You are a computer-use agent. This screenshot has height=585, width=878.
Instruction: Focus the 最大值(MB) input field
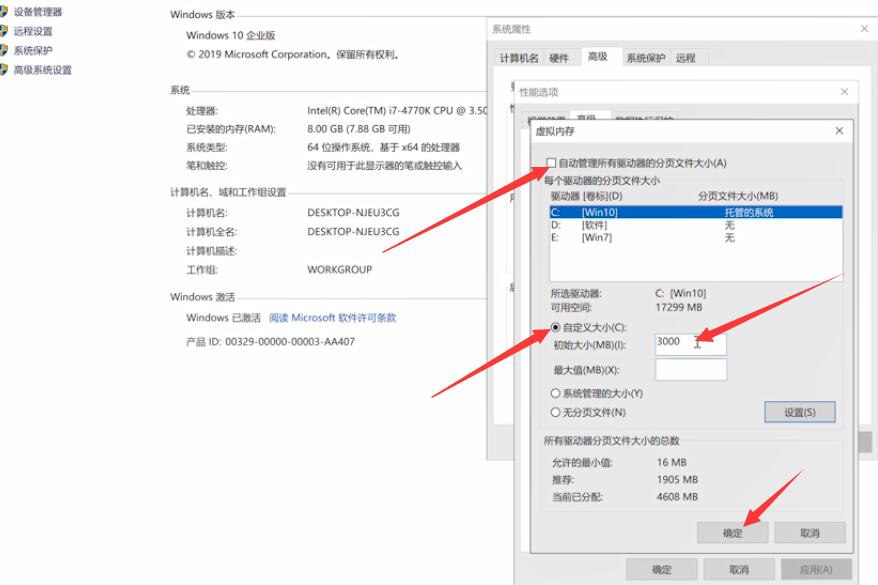[691, 369]
